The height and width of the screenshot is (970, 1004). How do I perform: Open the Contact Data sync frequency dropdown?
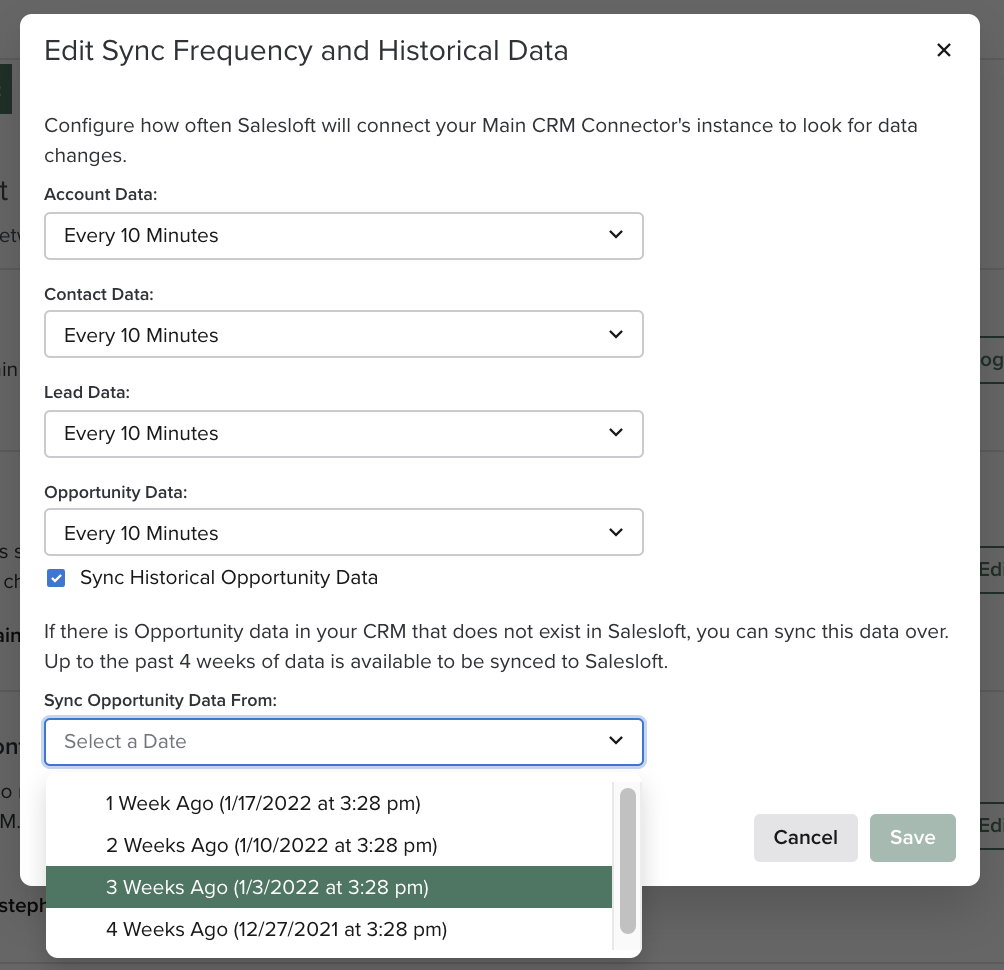[x=344, y=334]
